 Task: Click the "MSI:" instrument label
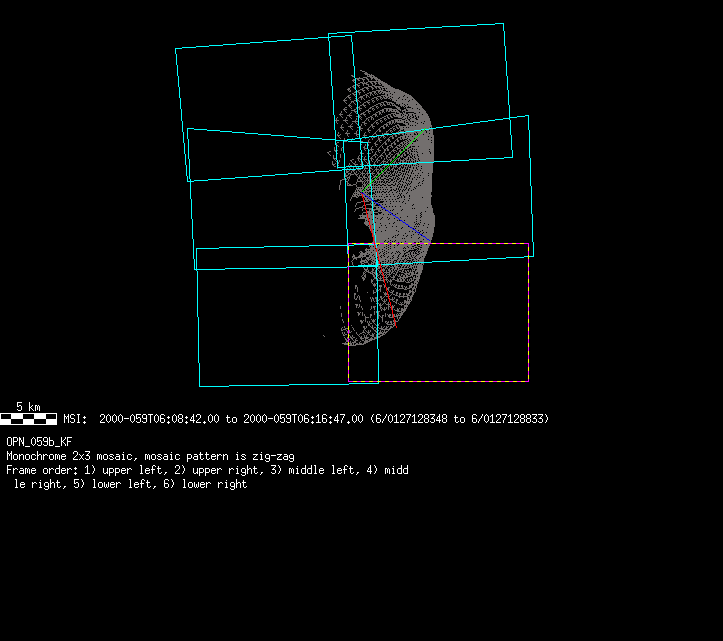(76, 419)
